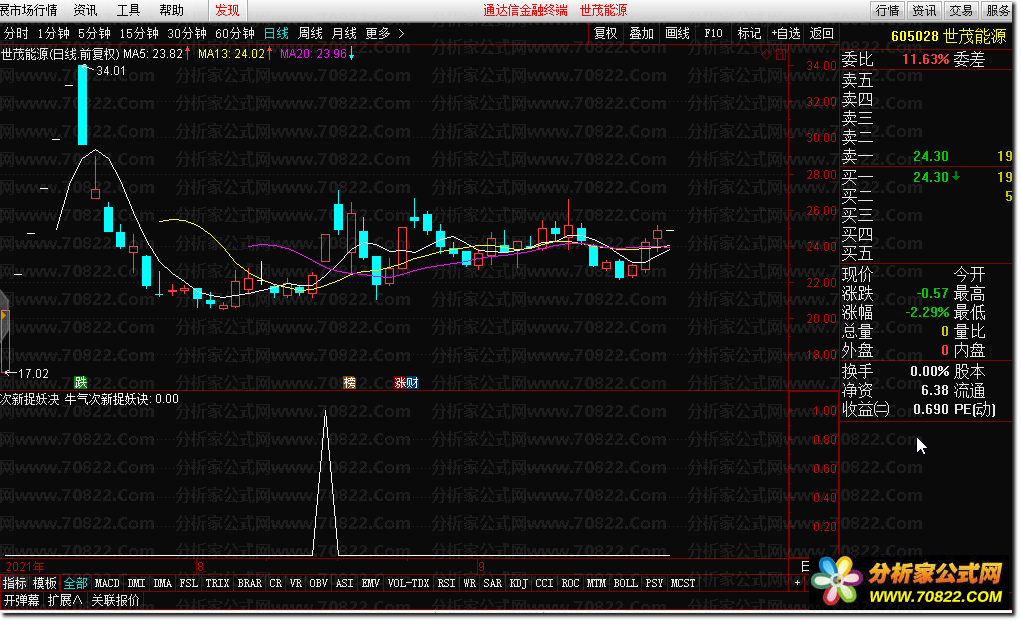Viewport: 1021px width, 621px height.
Task: Click the 资讯 button at top right
Action: (x=924, y=10)
